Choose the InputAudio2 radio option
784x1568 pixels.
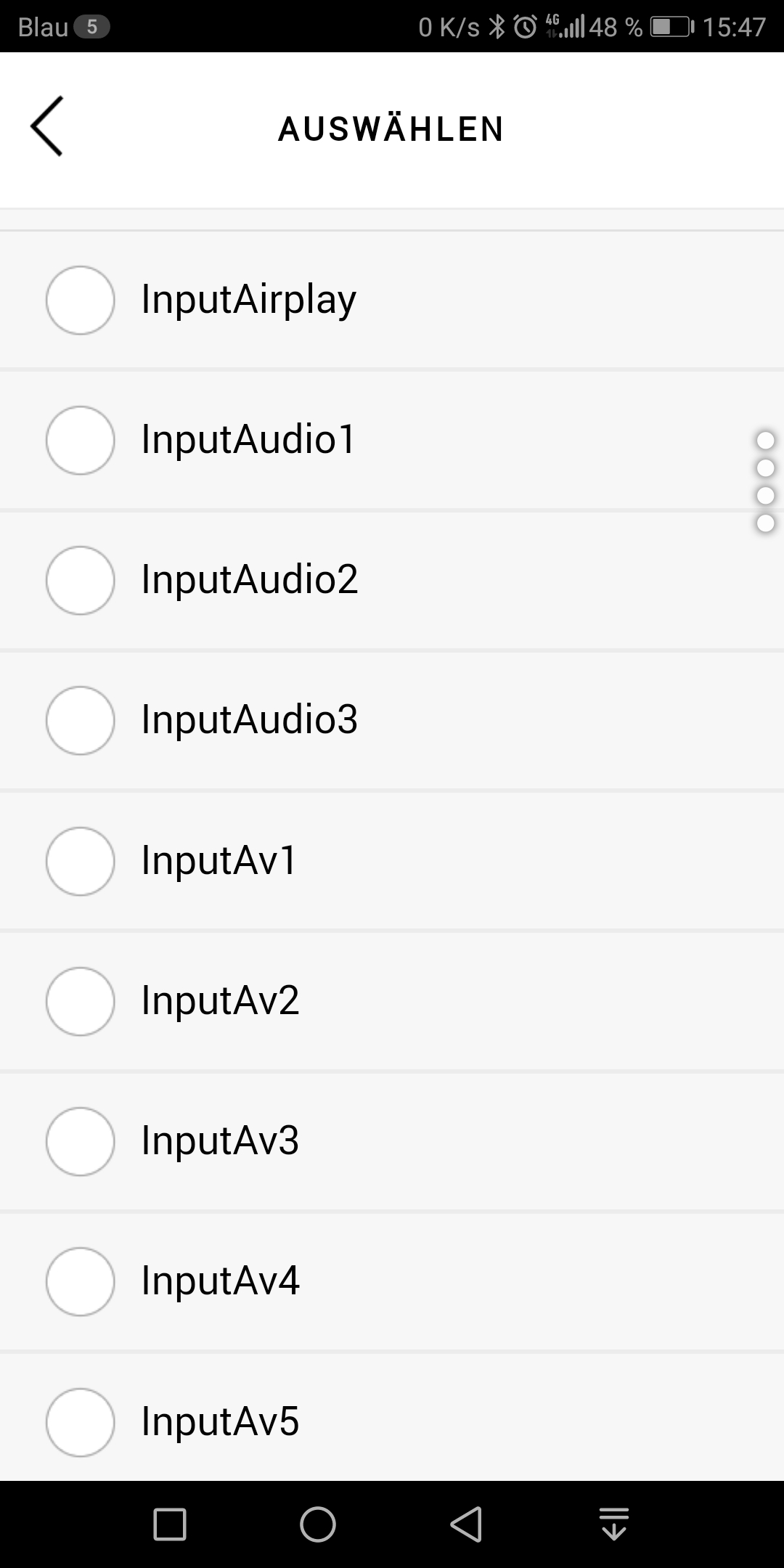point(81,580)
